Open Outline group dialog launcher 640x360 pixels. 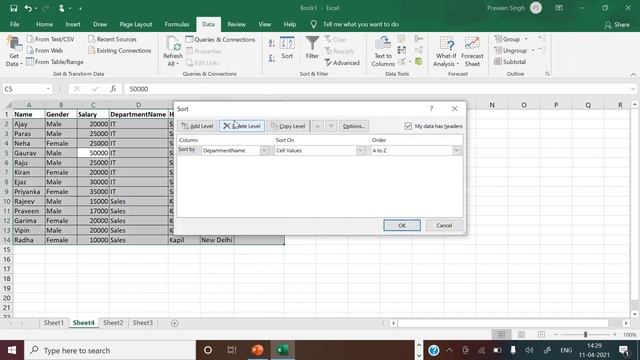[x=547, y=74]
